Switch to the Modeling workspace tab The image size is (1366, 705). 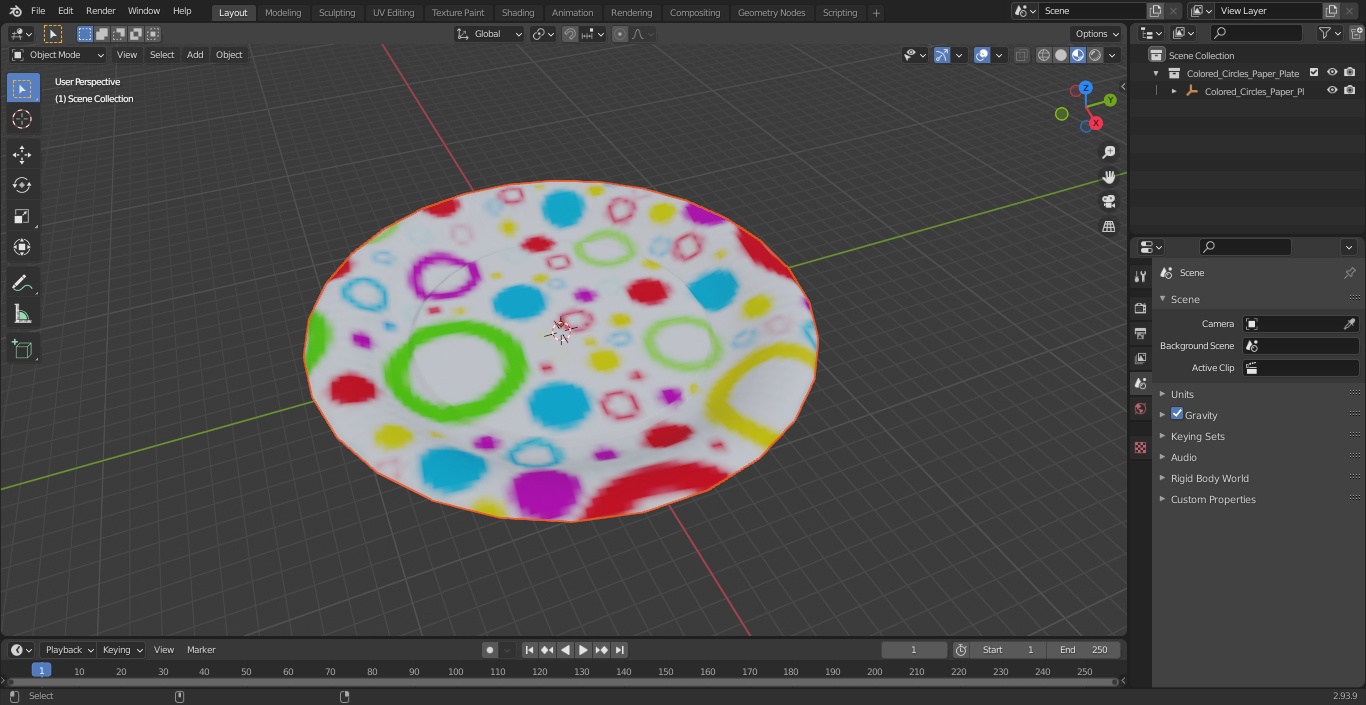283,12
